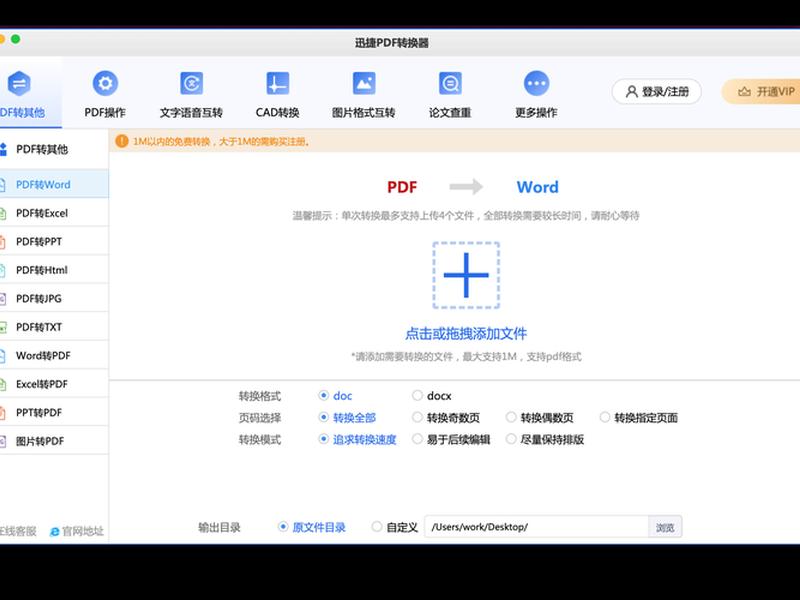The width and height of the screenshot is (800, 600).
Task: Select PDF转Html in sidebar
Action: point(54,270)
